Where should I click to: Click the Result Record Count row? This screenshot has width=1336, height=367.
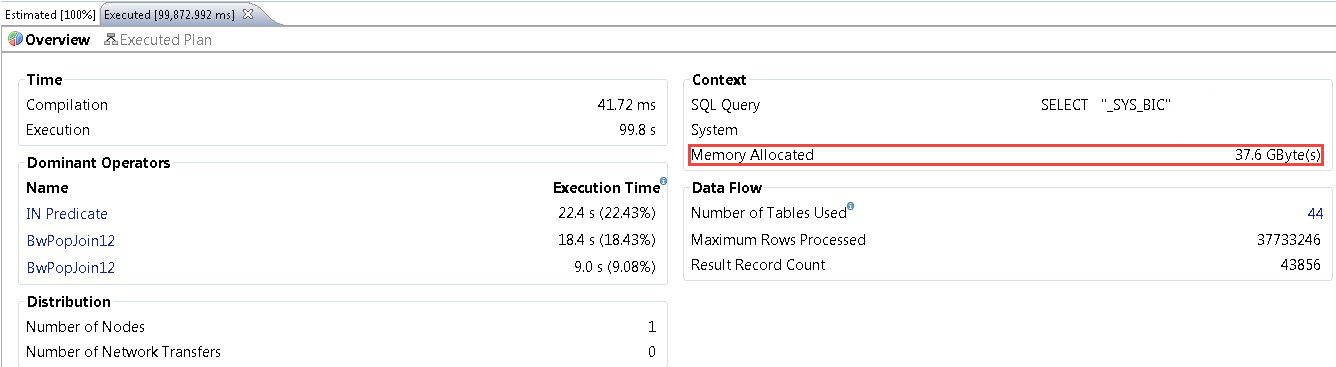coord(1006,265)
